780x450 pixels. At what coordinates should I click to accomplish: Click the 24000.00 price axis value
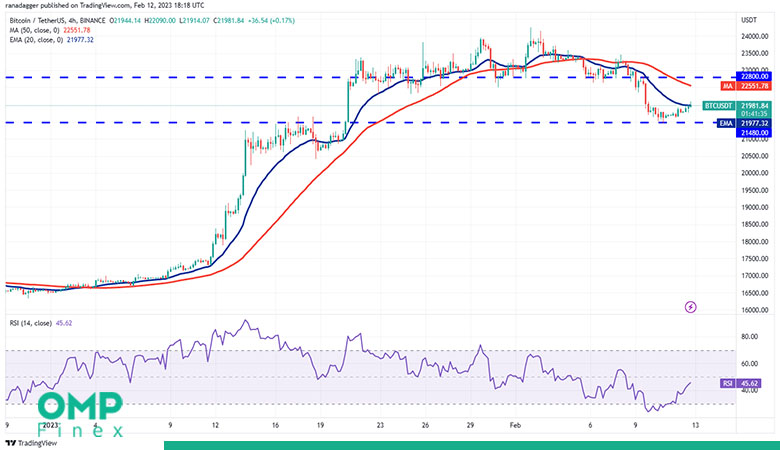point(755,36)
